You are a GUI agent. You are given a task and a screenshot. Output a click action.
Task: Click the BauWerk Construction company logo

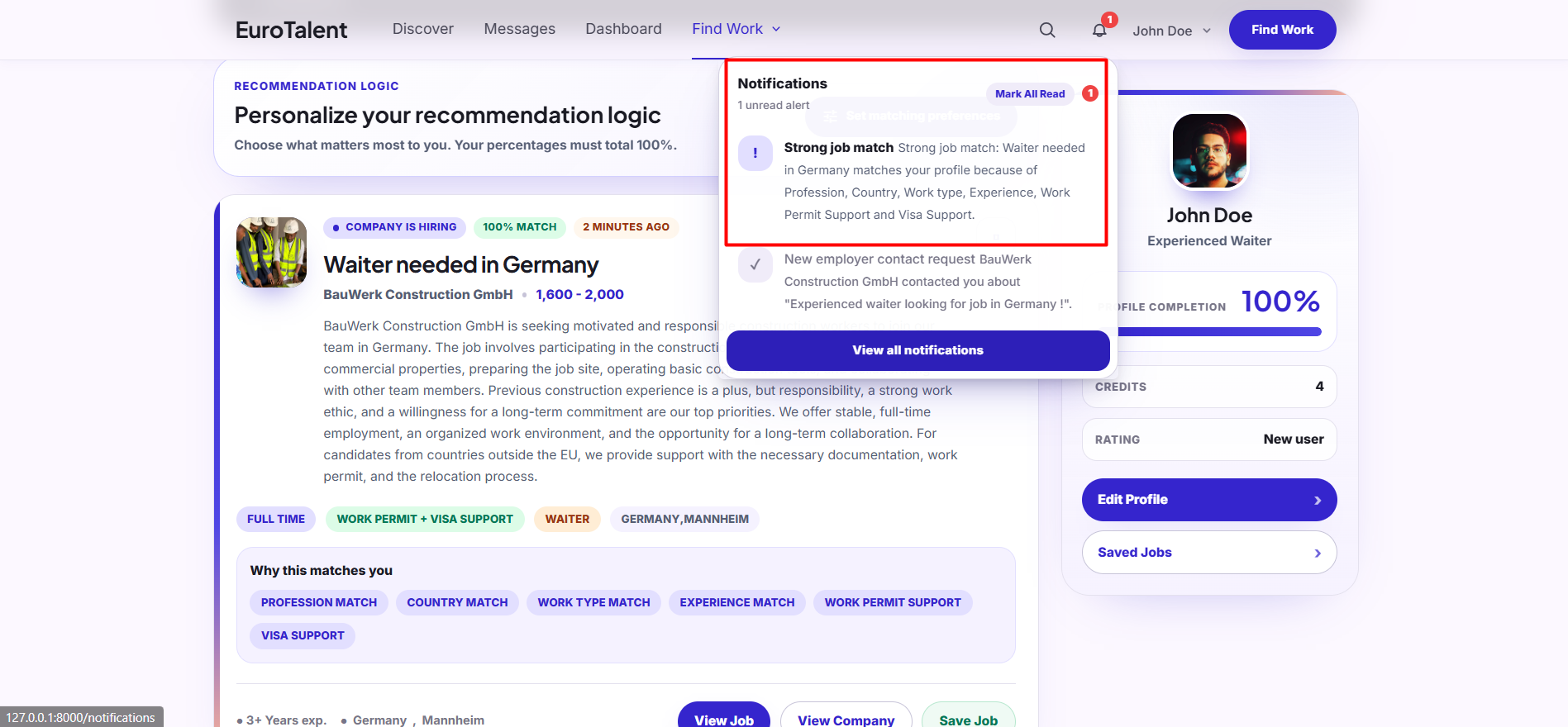pyautogui.click(x=272, y=253)
